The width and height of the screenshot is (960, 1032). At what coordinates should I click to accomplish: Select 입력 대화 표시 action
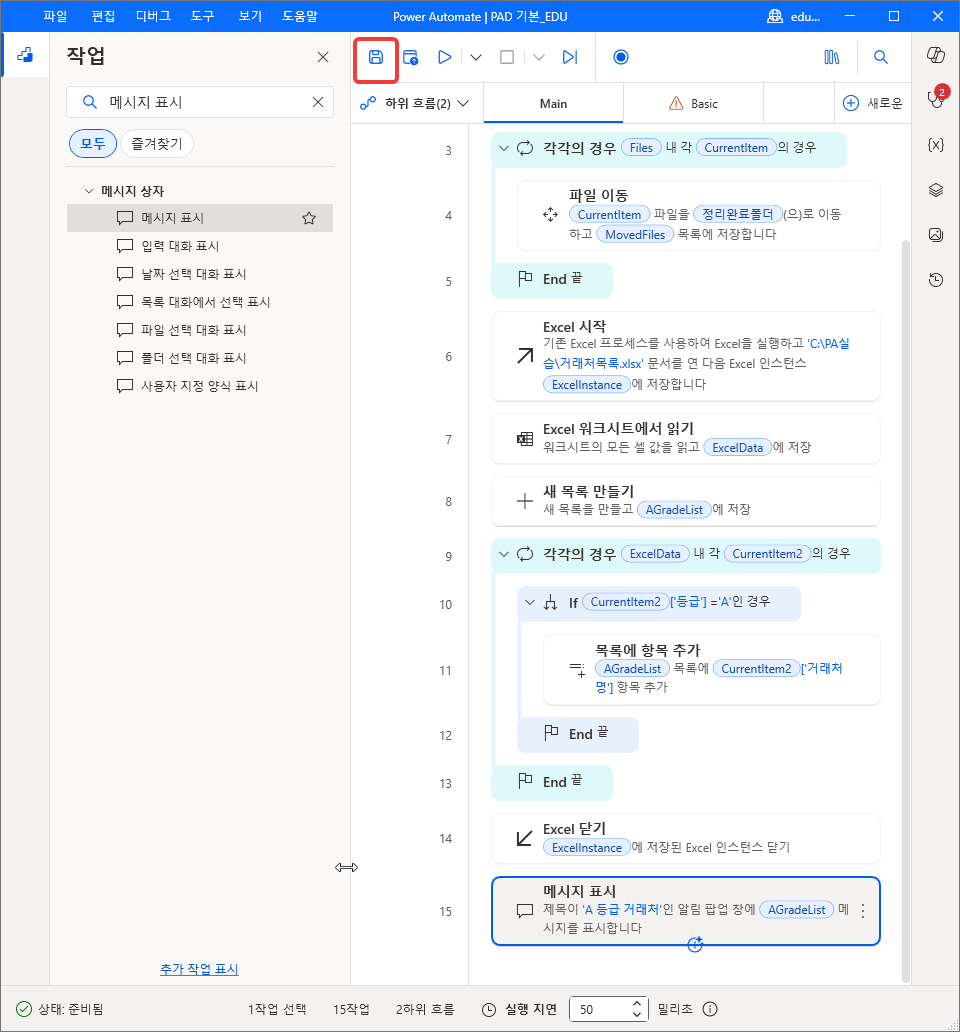click(x=200, y=246)
